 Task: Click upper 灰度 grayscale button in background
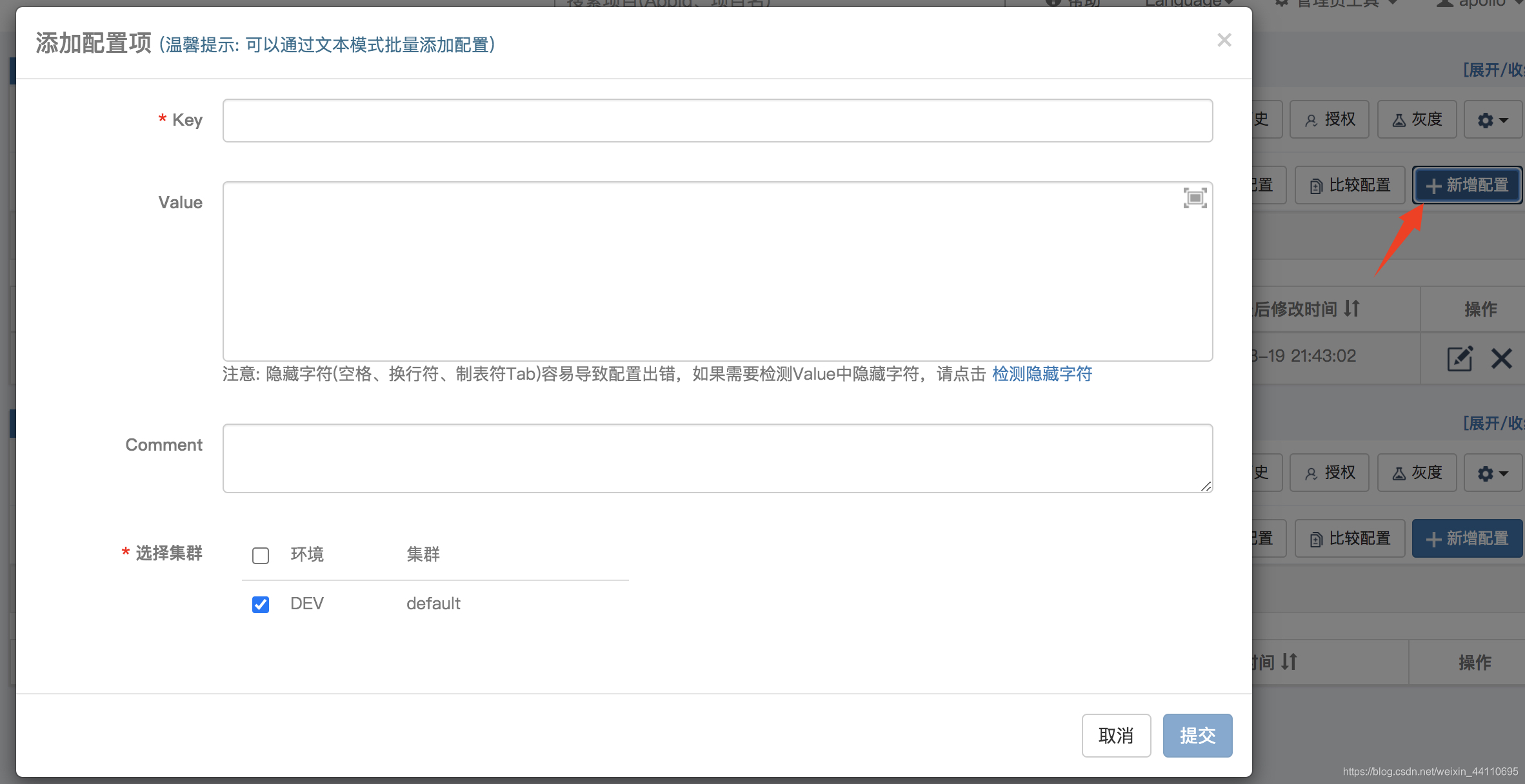1417,119
